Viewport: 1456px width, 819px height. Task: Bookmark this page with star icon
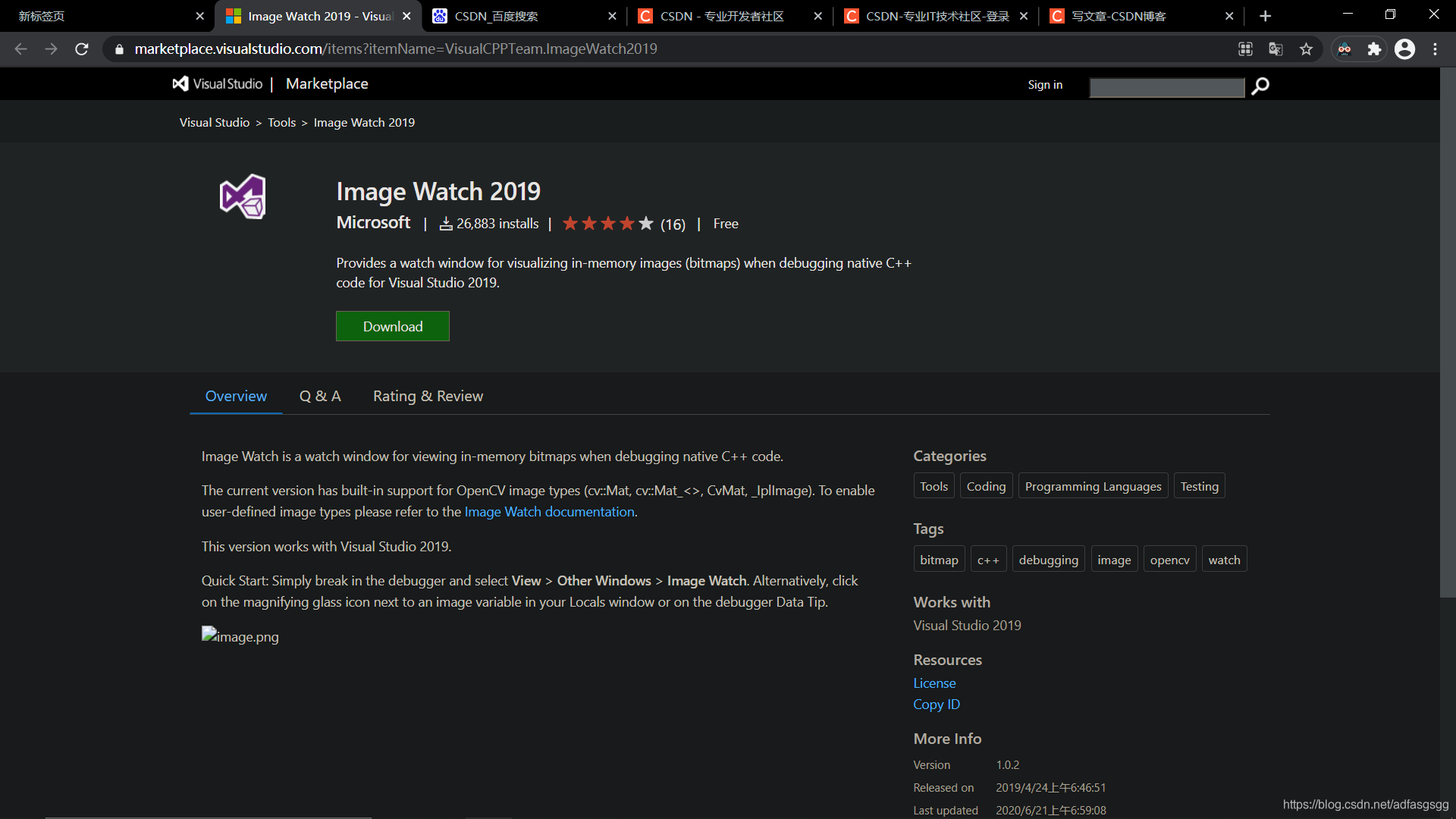(1306, 49)
